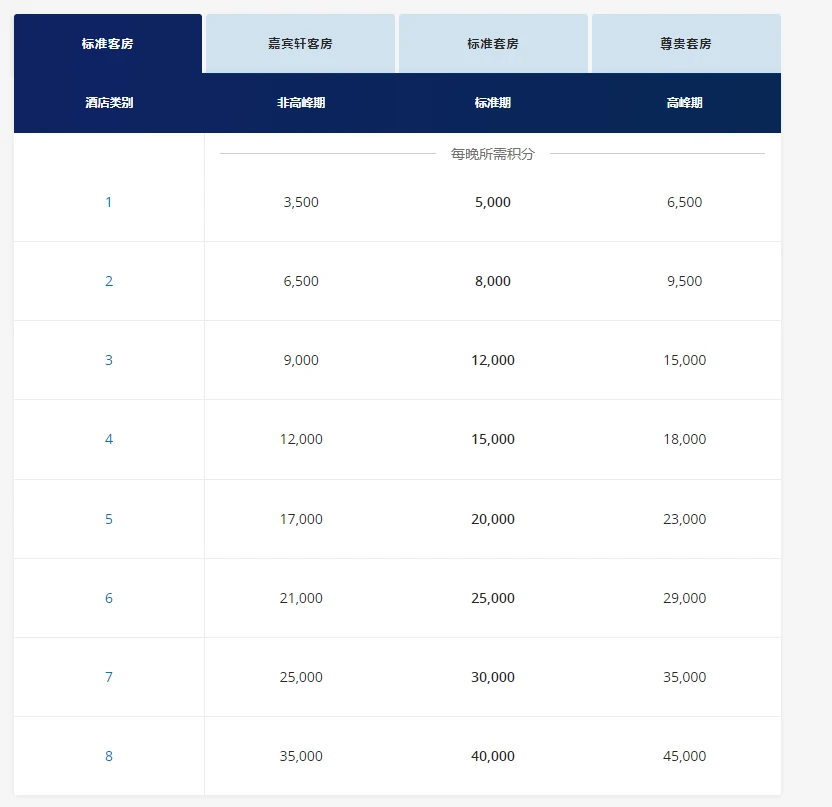Image resolution: width=832 pixels, height=807 pixels.
Task: Open hotel category 5 link
Action: pos(109,519)
